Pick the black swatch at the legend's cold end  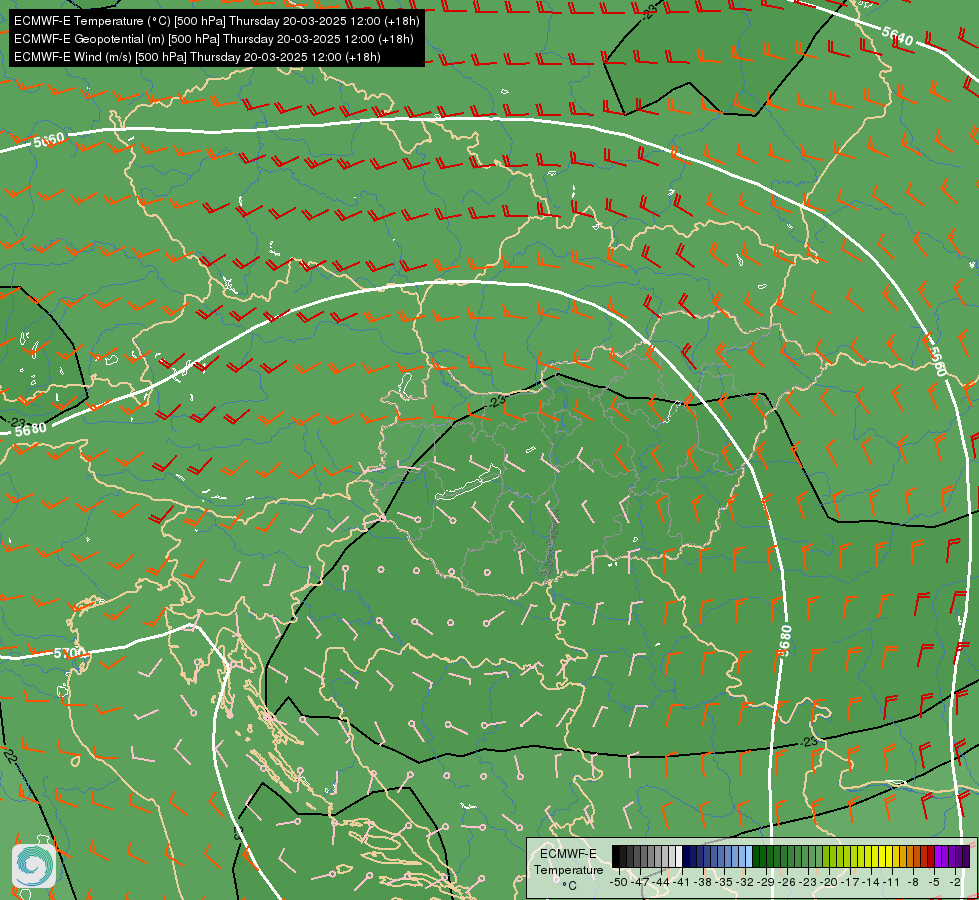pyautogui.click(x=616, y=856)
